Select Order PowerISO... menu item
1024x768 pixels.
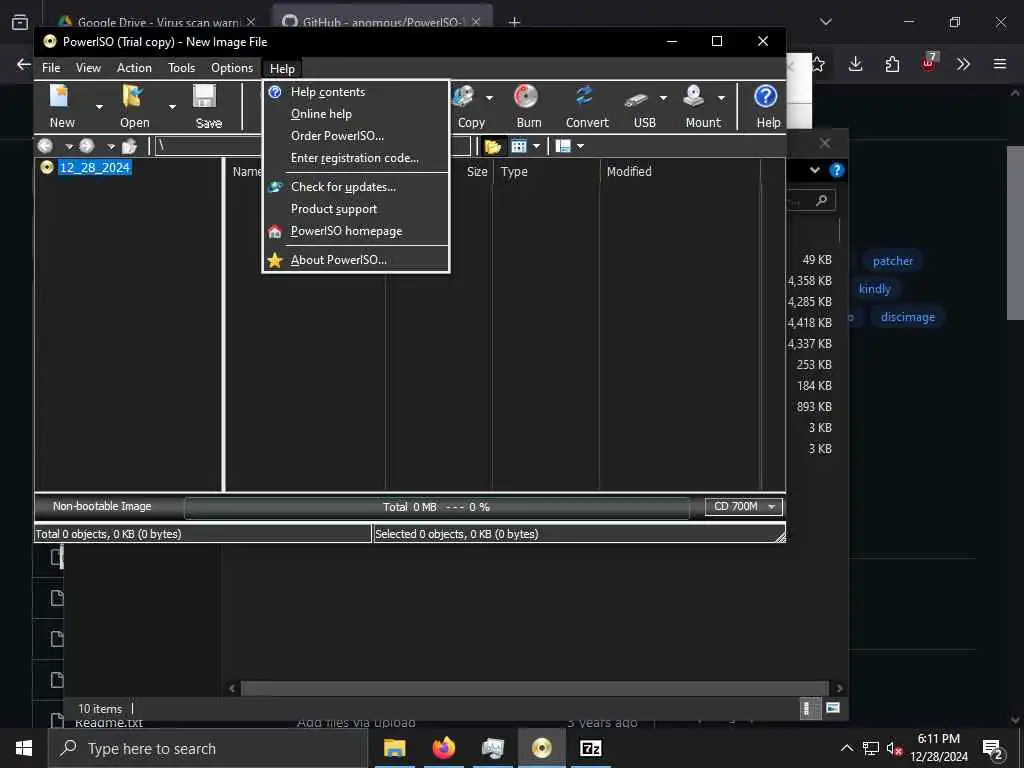[x=356, y=136]
